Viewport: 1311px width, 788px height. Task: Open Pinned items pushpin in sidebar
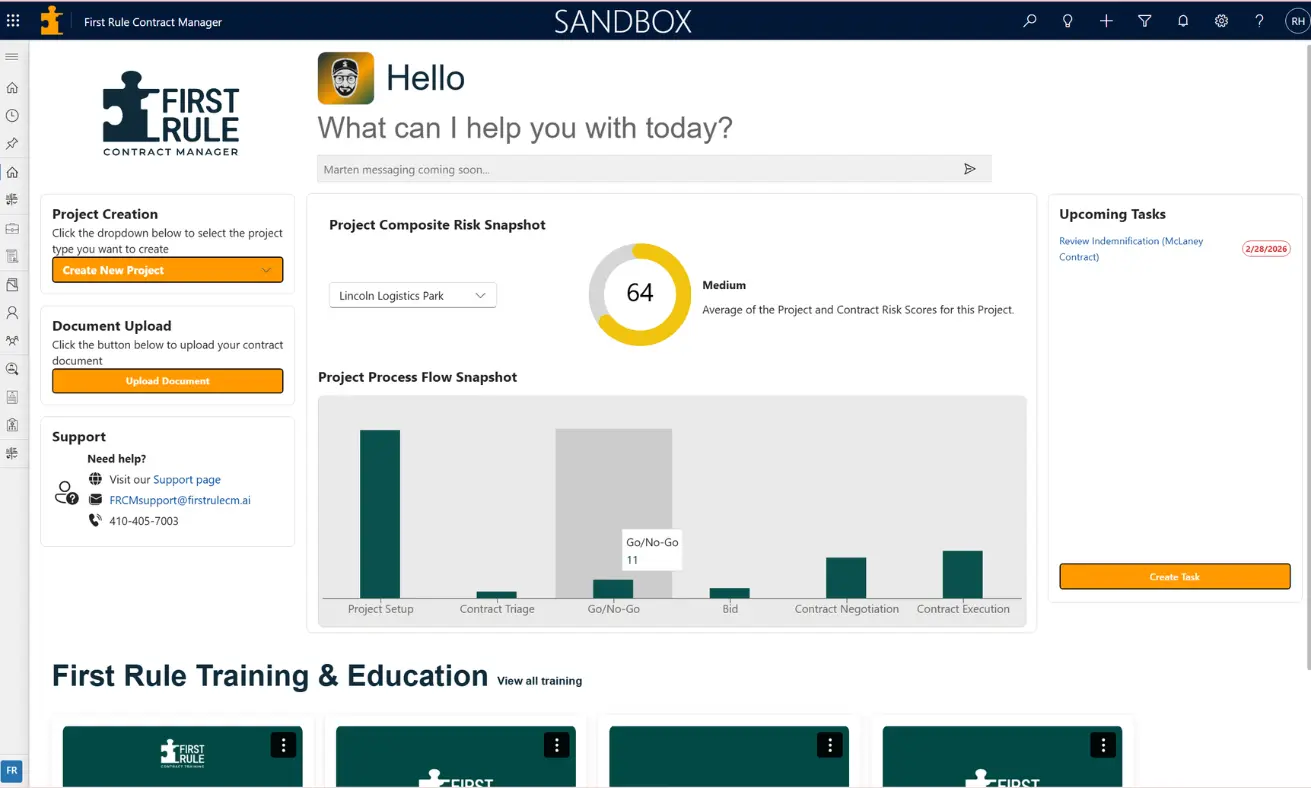pyautogui.click(x=12, y=144)
